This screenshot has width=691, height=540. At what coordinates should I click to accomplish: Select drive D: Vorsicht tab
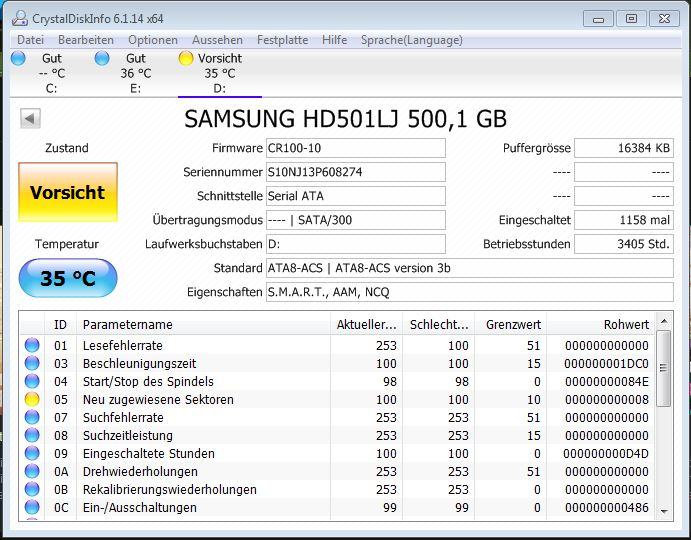point(219,73)
